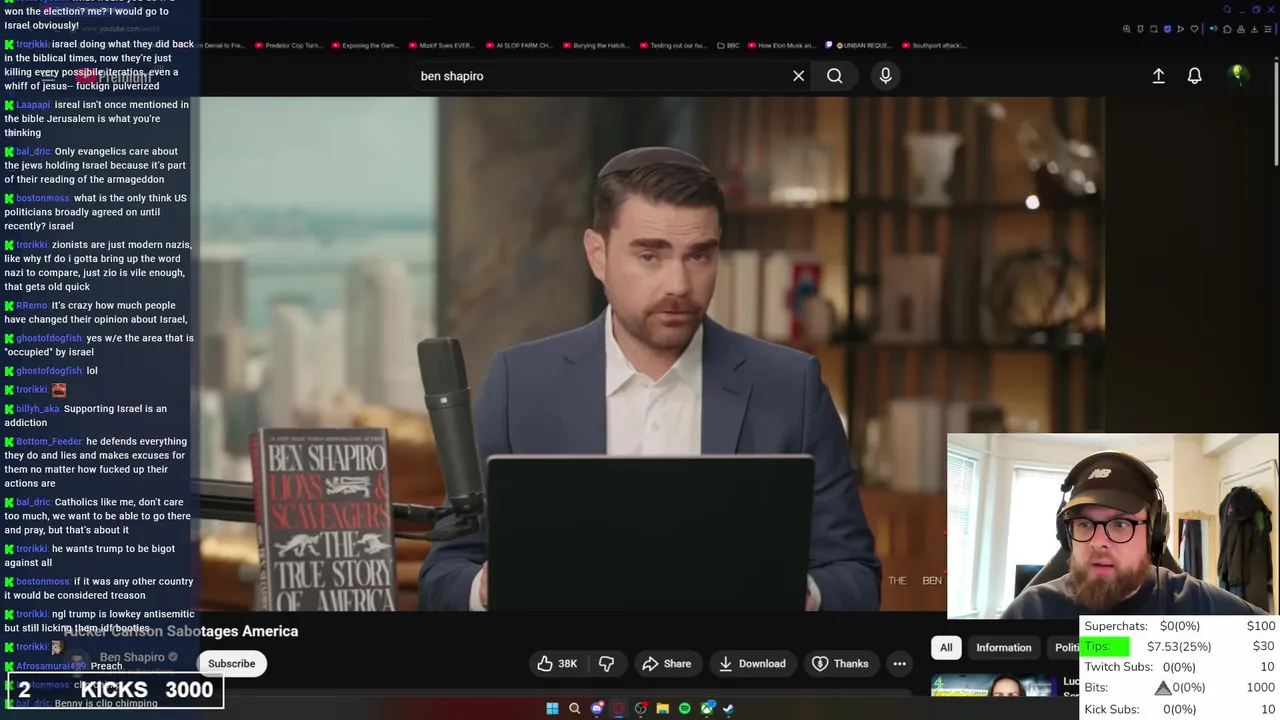Click chat username "billyh_aka"
The image size is (1280, 720).
tap(38, 408)
